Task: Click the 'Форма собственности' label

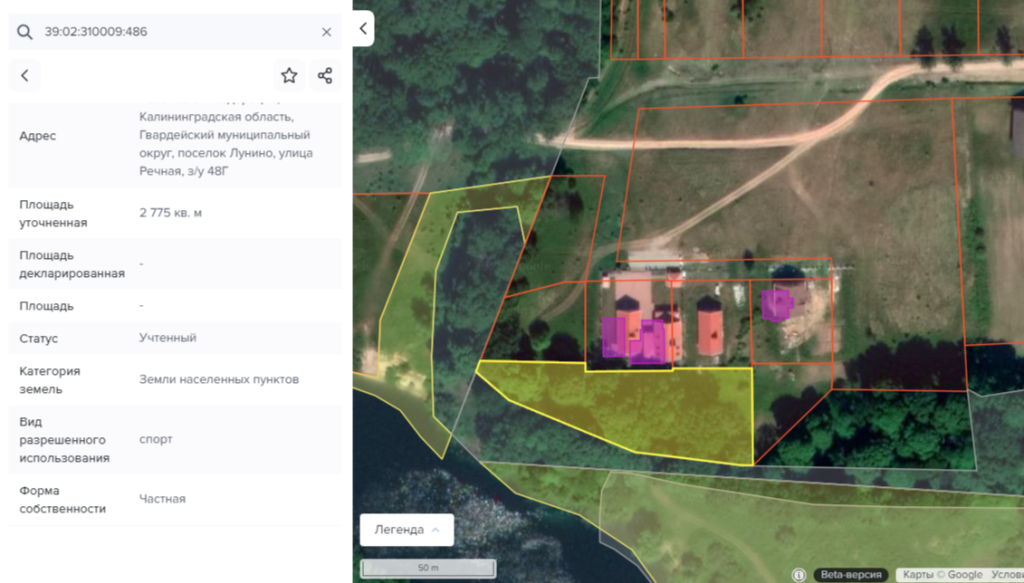Action: pos(62,499)
